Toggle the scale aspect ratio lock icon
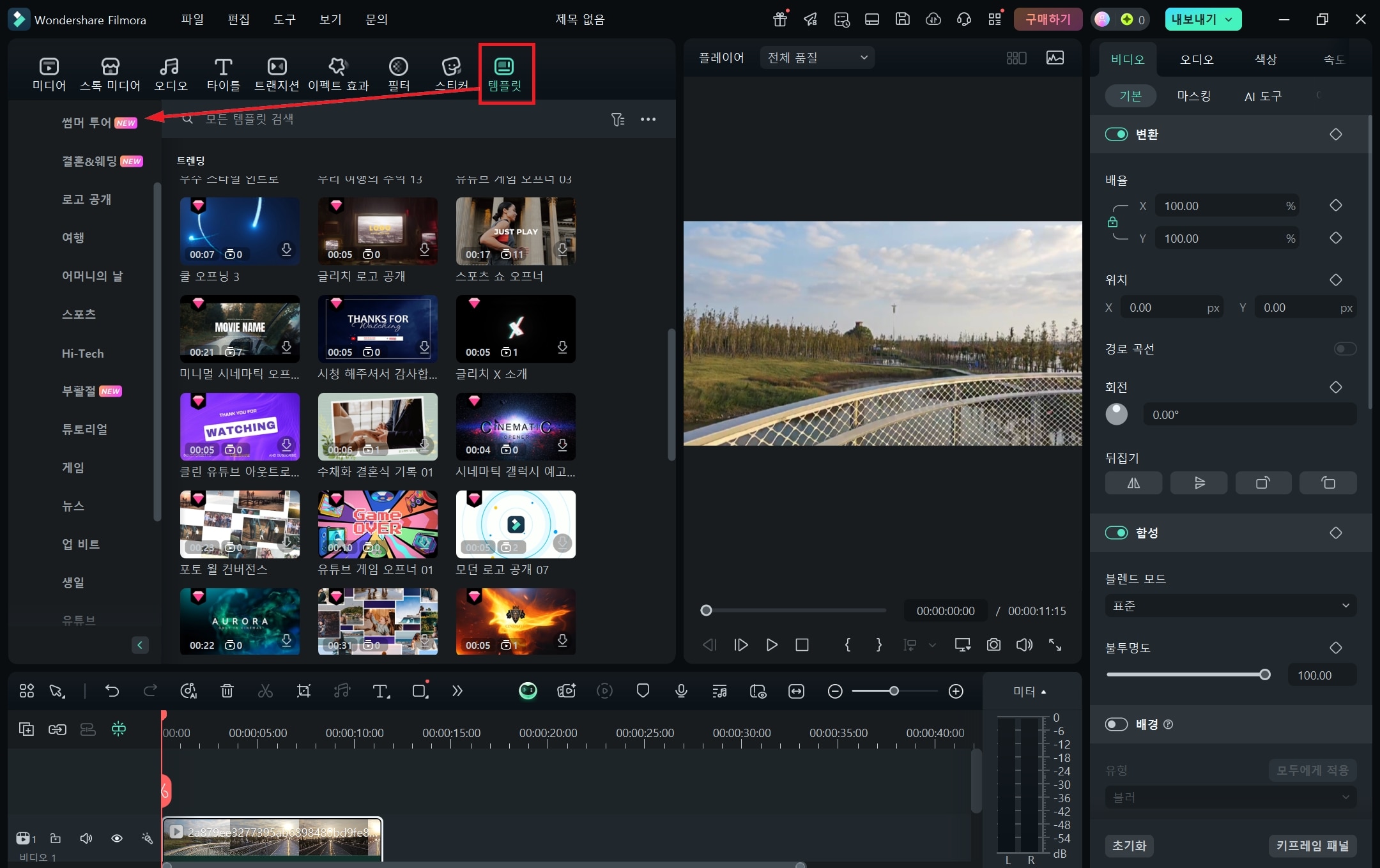The height and width of the screenshot is (868, 1380). coord(1112,222)
